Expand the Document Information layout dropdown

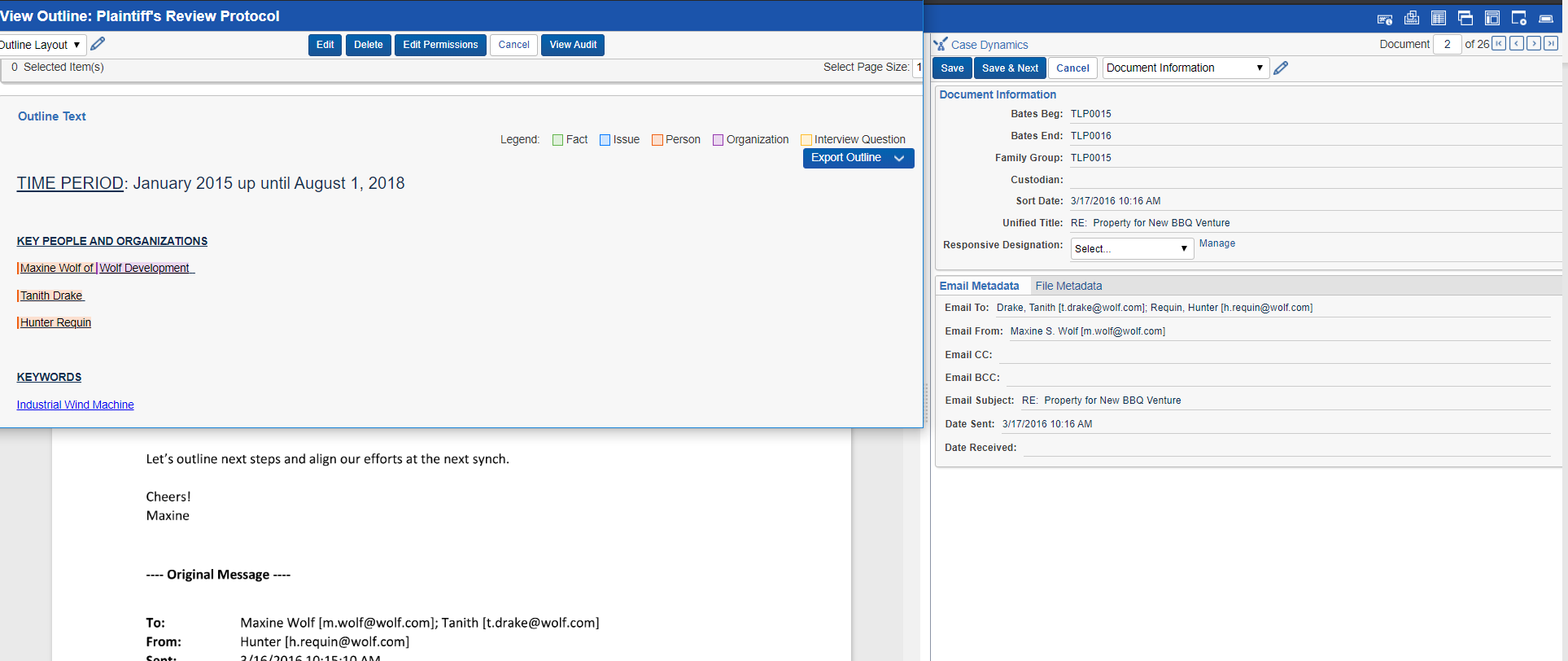pyautogui.click(x=1185, y=68)
